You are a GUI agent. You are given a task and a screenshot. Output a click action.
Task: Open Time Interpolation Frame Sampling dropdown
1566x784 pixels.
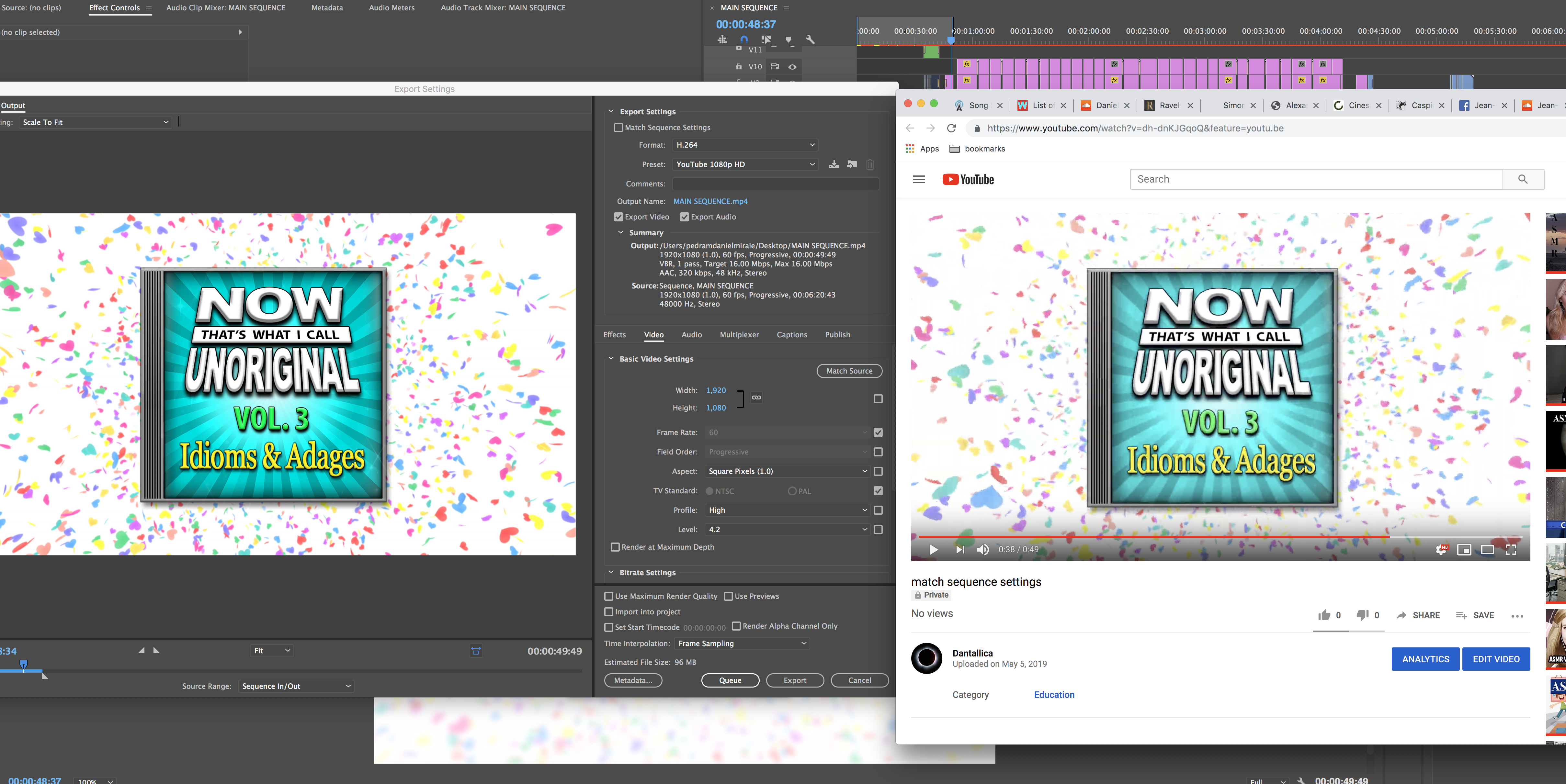coord(742,644)
